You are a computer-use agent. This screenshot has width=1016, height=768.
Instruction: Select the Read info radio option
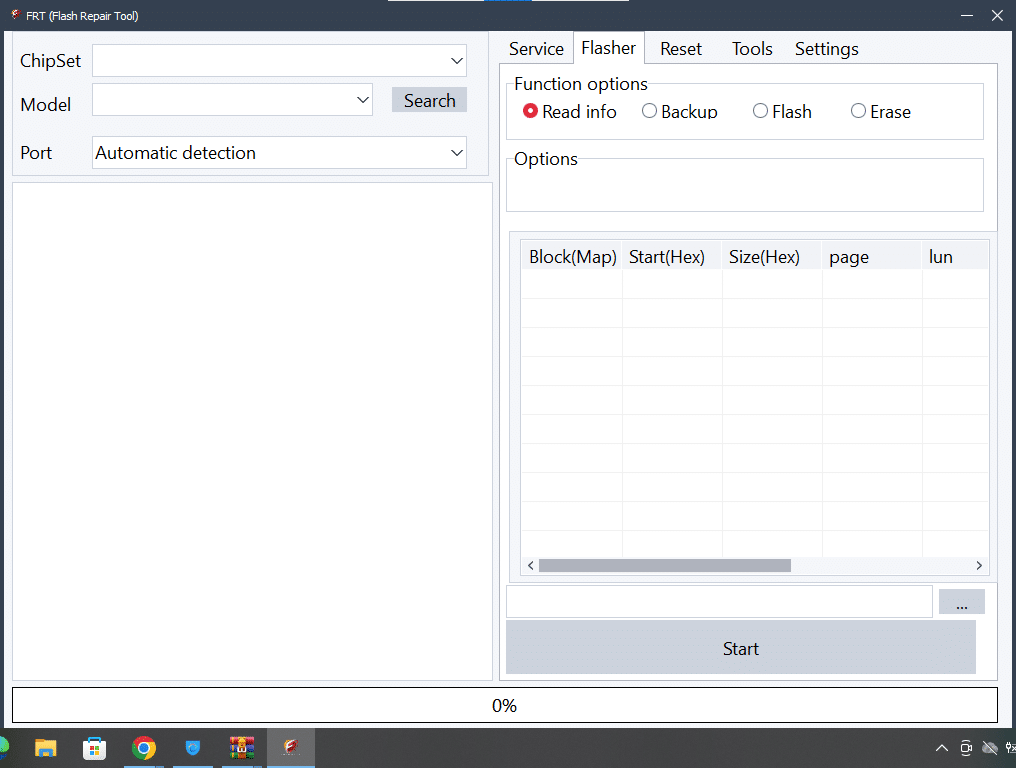tap(531, 112)
